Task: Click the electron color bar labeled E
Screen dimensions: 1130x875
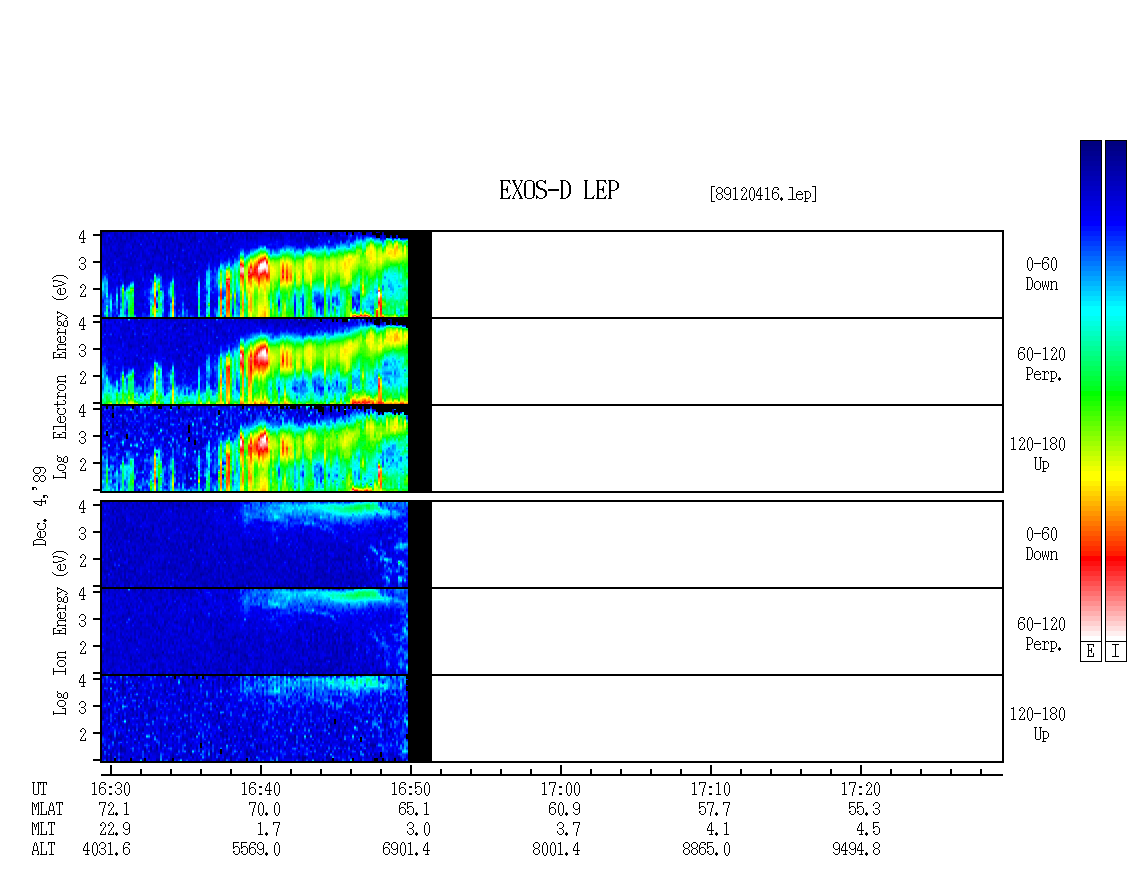Action: (1090, 390)
